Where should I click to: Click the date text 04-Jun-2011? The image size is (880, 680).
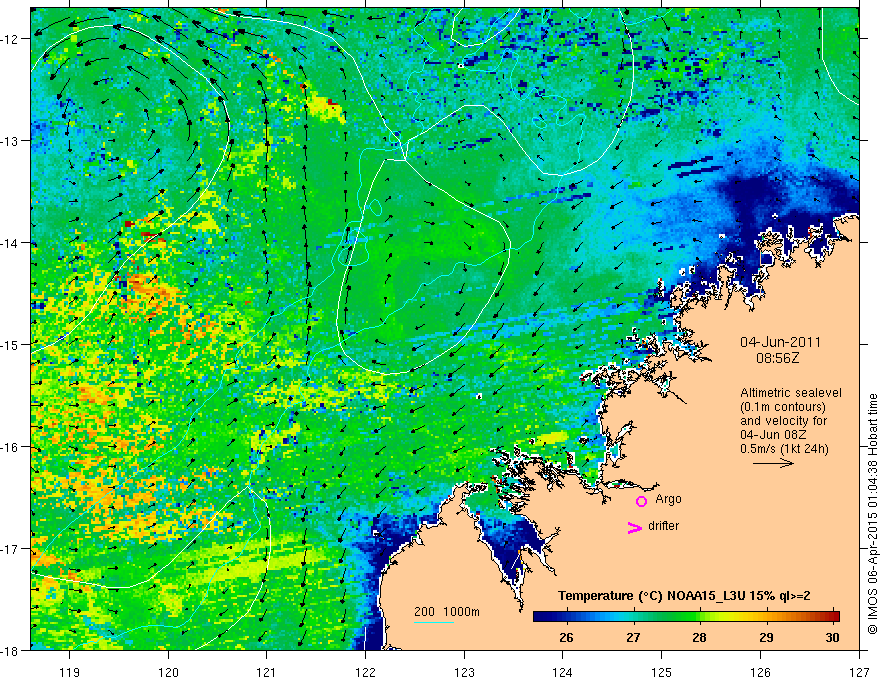click(780, 342)
